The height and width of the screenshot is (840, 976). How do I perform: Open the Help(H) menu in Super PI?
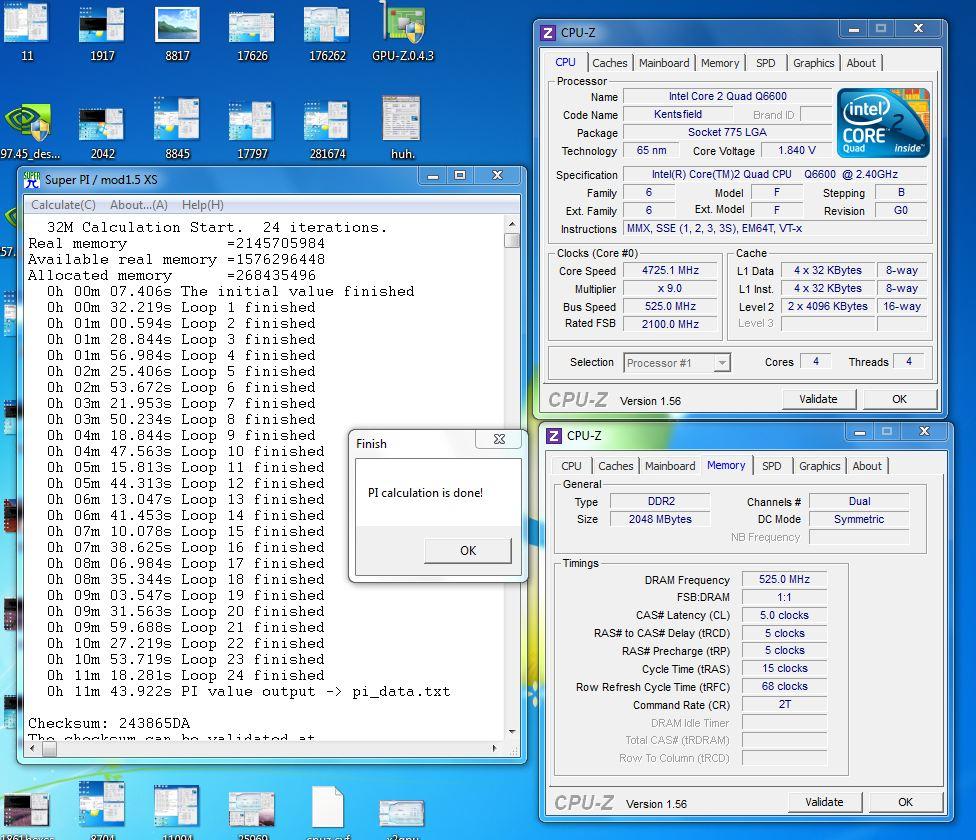[x=203, y=205]
